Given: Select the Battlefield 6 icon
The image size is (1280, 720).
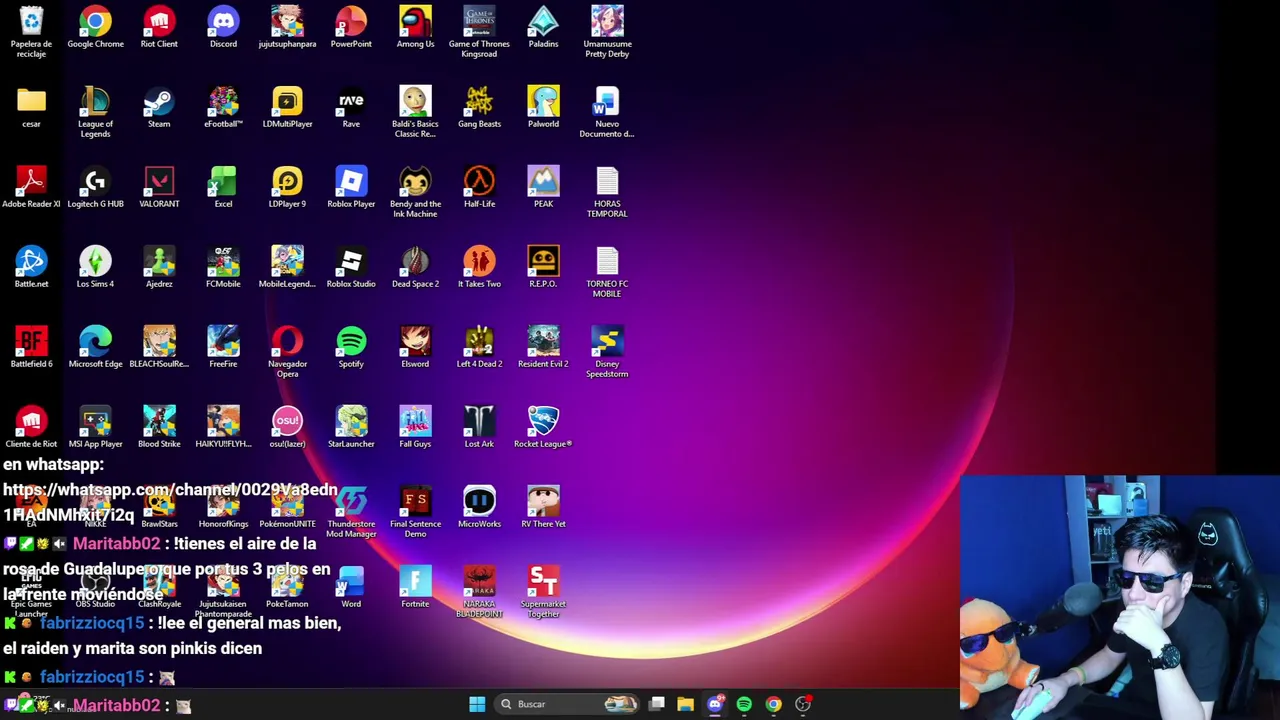Looking at the screenshot, I should tap(31, 348).
